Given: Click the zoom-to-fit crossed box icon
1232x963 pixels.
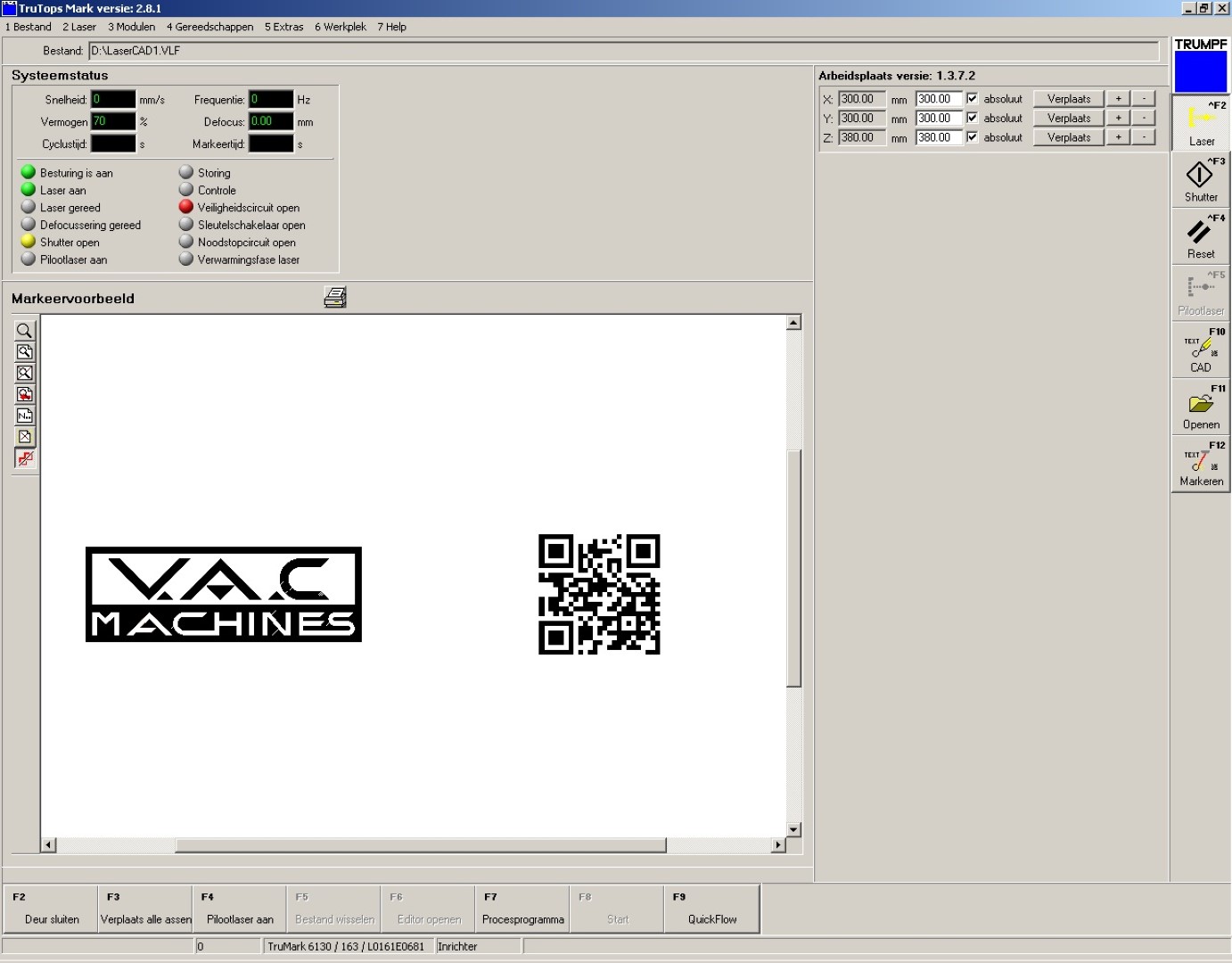Looking at the screenshot, I should (x=25, y=373).
